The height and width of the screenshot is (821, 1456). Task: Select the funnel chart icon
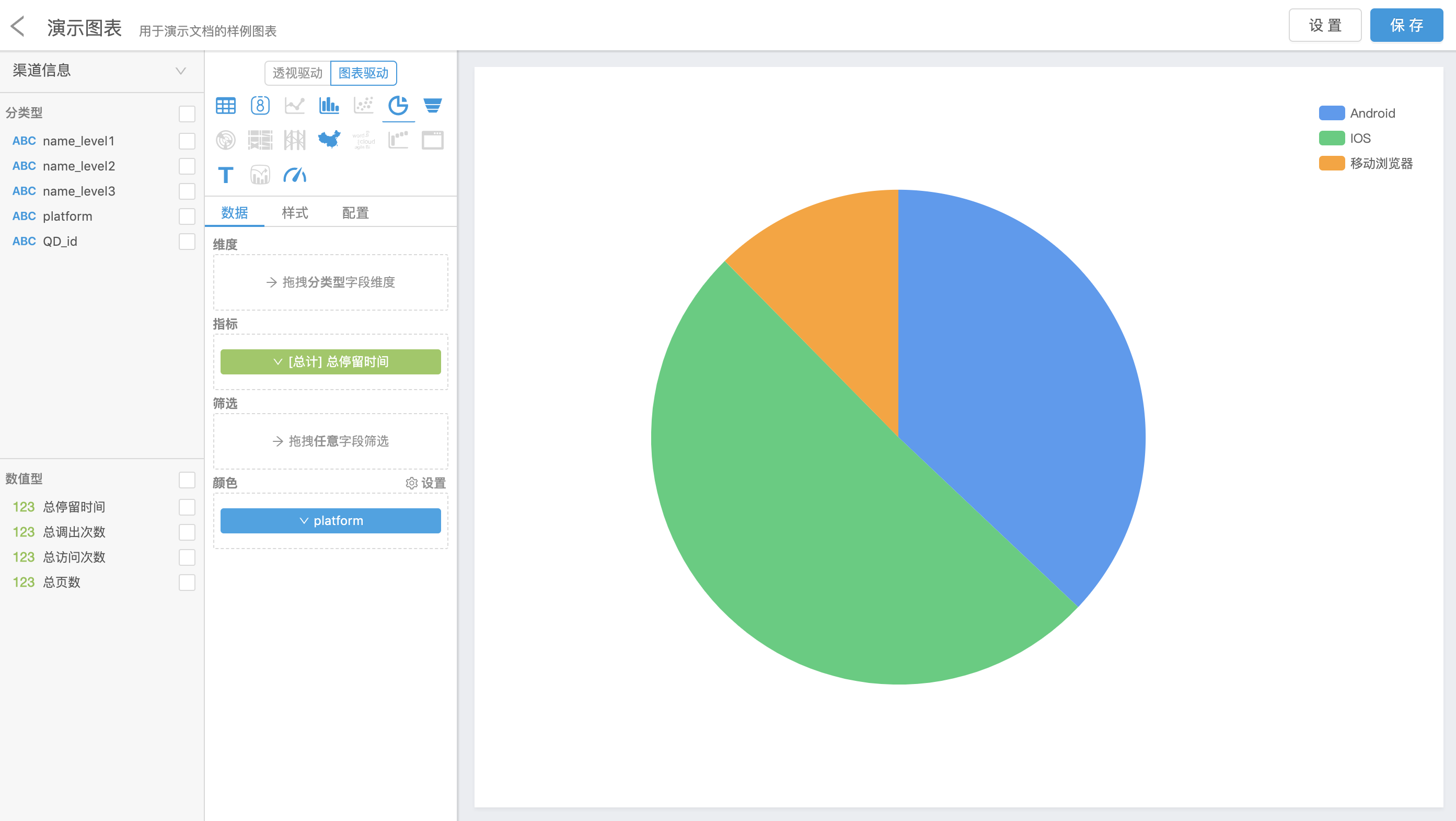click(432, 106)
